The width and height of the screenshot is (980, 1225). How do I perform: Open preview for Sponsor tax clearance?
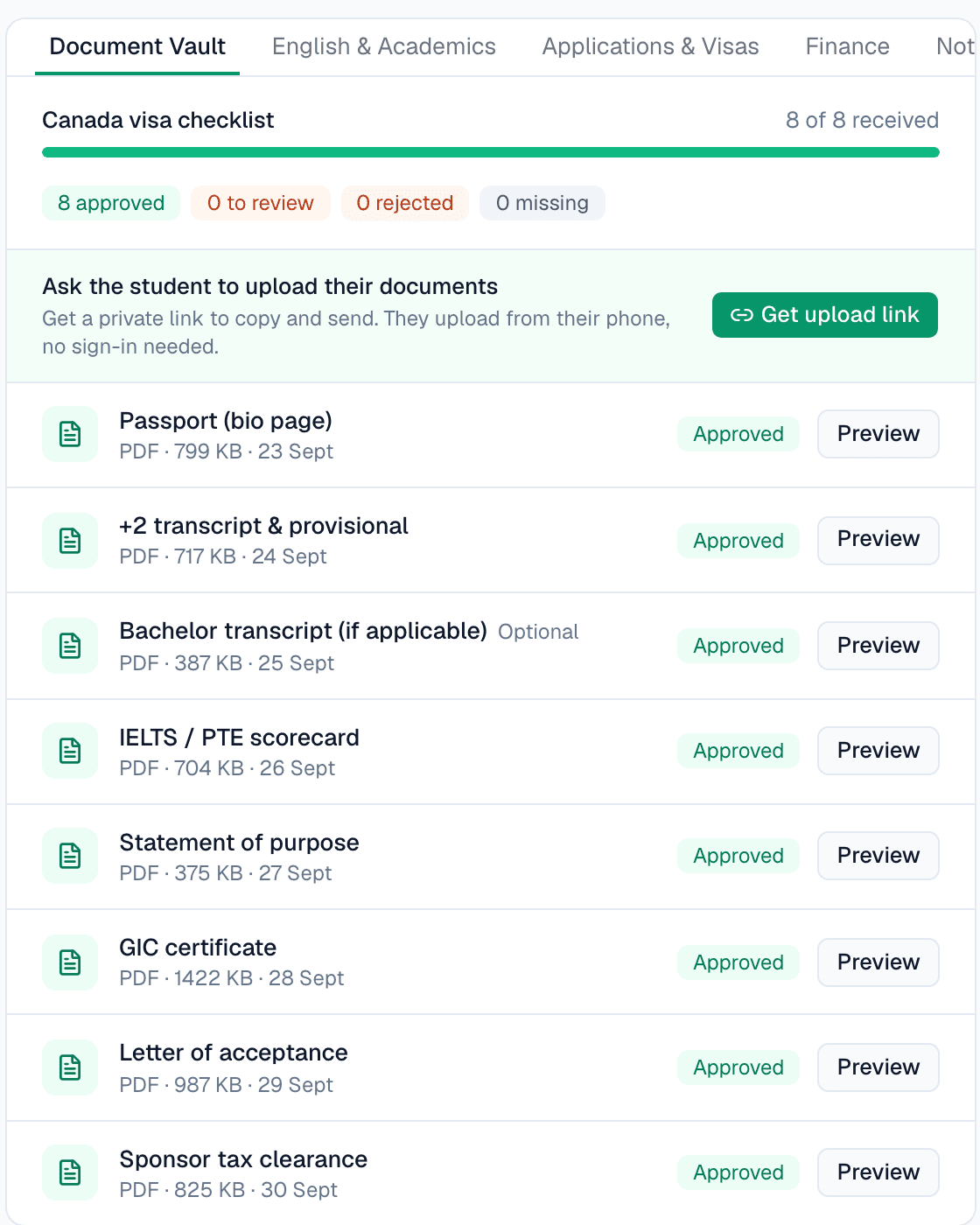(878, 1172)
